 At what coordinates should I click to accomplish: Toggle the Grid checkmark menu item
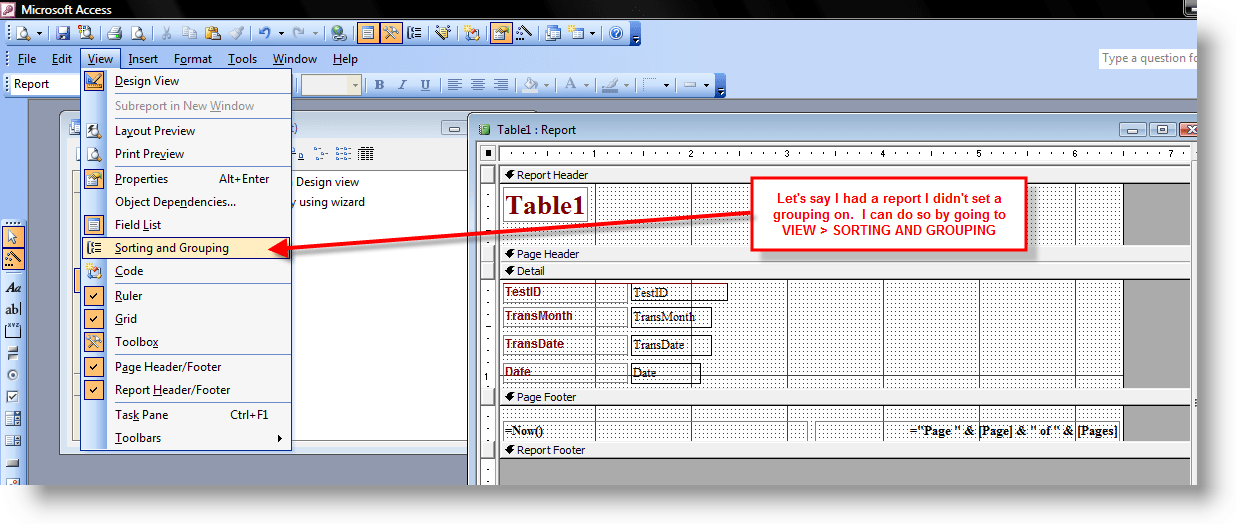point(186,319)
